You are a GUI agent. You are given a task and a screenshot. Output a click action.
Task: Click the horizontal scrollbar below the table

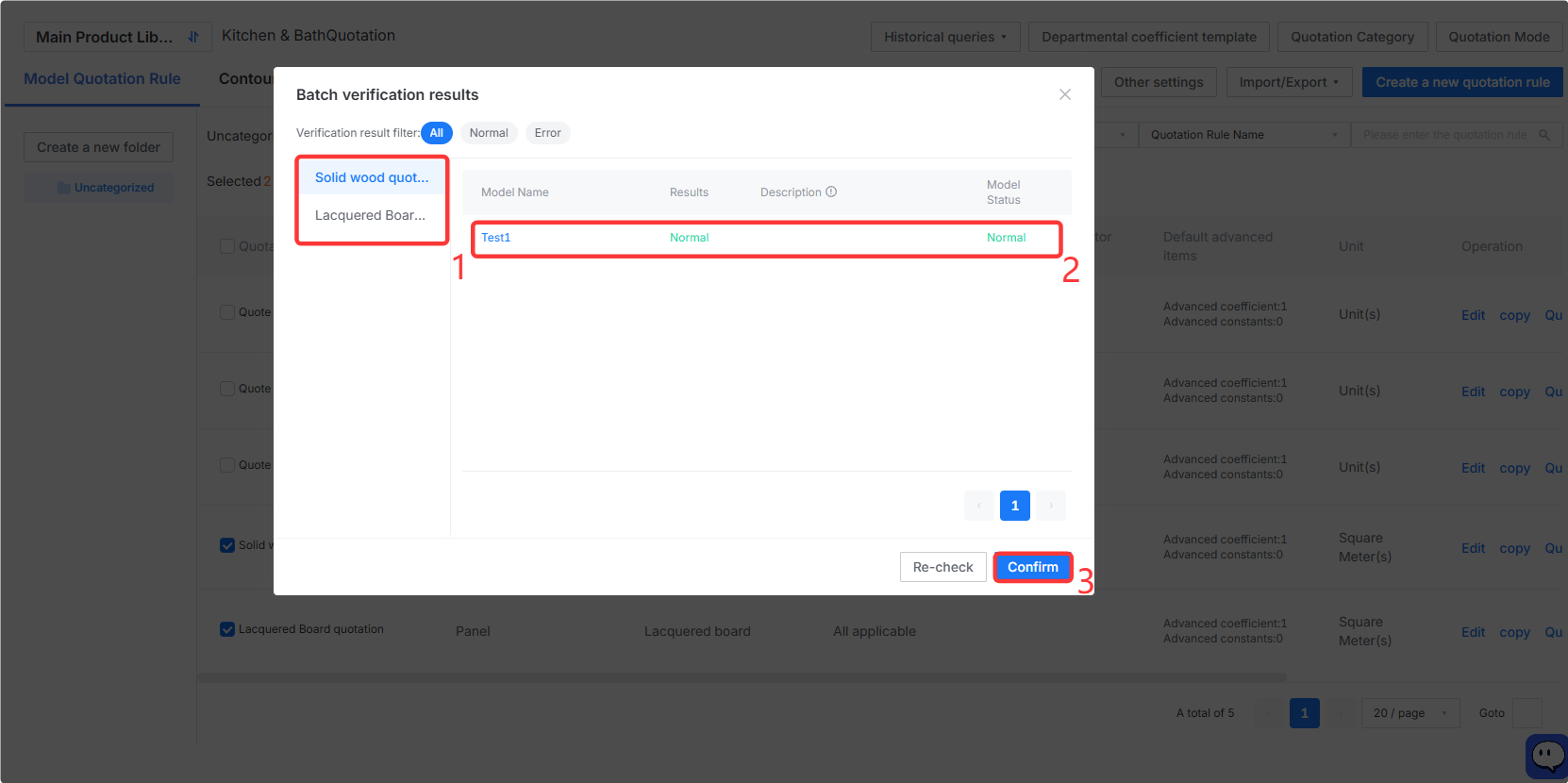742,677
